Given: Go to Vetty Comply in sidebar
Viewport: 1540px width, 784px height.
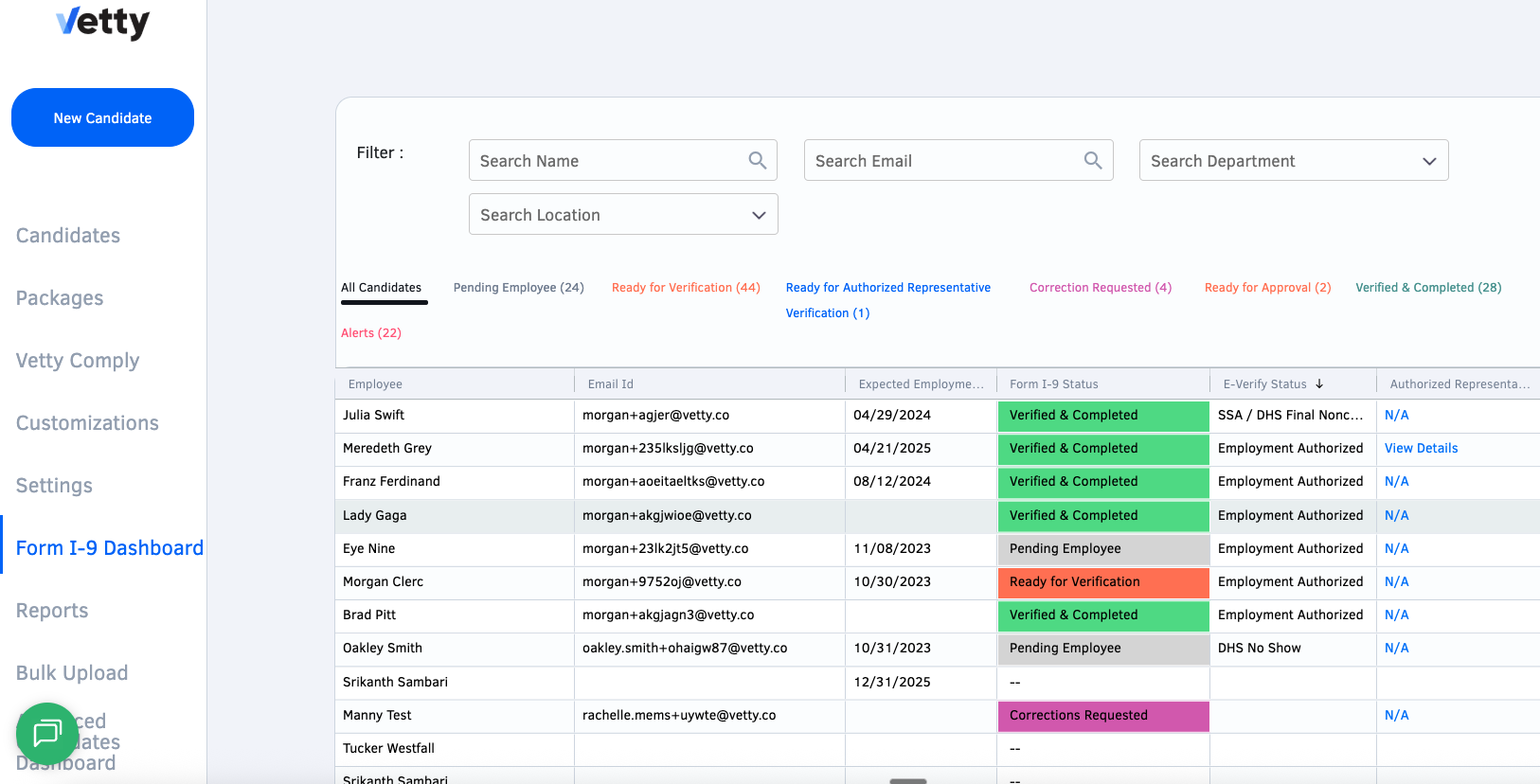Looking at the screenshot, I should pos(78,361).
